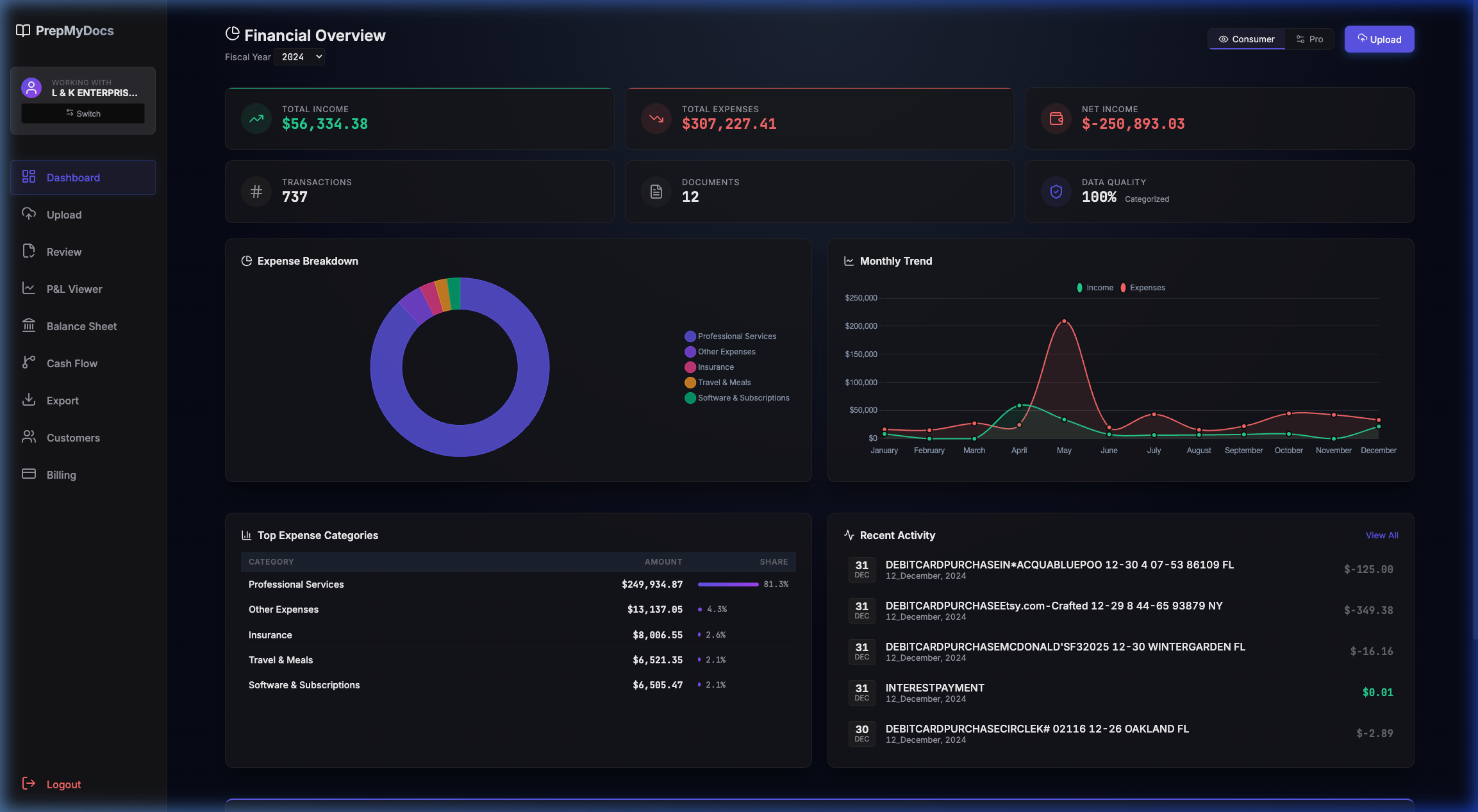Open the Customers icon in sidebar

coord(29,437)
